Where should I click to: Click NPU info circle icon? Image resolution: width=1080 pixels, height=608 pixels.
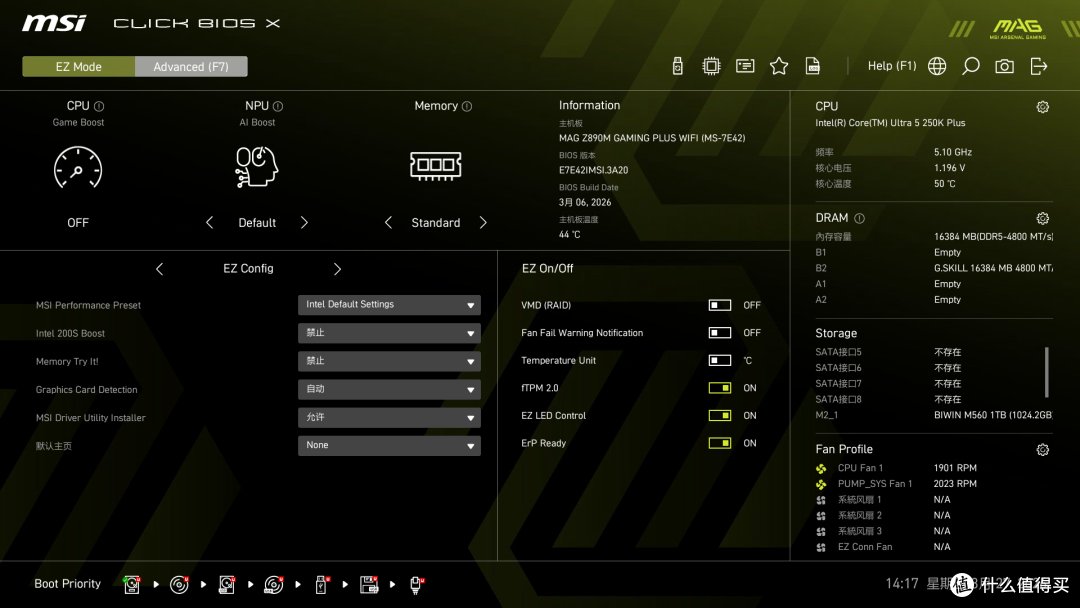tap(278, 106)
